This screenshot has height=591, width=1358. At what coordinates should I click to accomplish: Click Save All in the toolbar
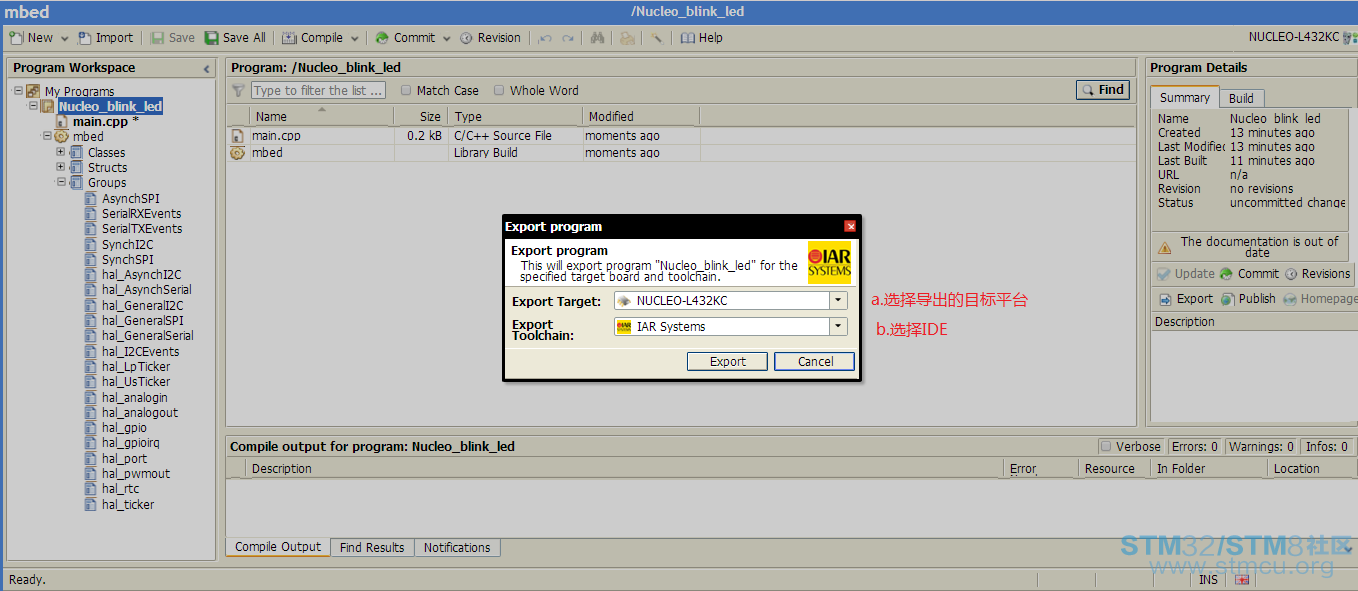click(236, 38)
